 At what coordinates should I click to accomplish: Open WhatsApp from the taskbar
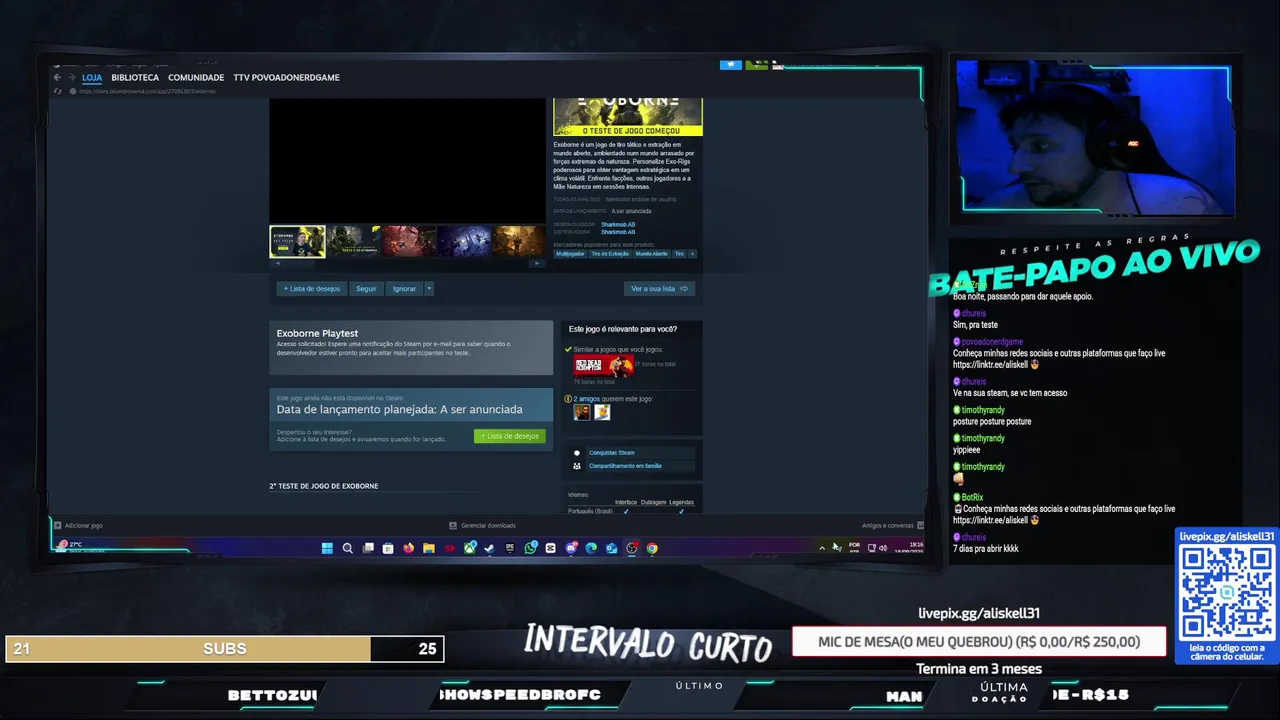click(x=530, y=548)
